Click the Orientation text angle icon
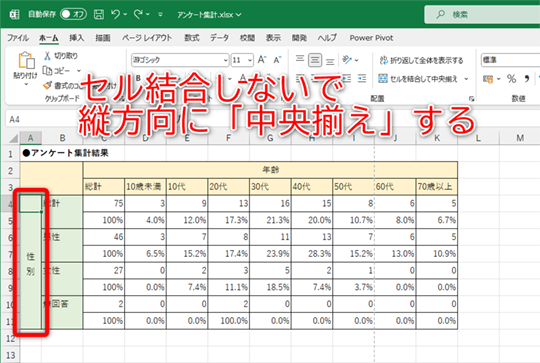The image size is (540, 363). pos(347,60)
